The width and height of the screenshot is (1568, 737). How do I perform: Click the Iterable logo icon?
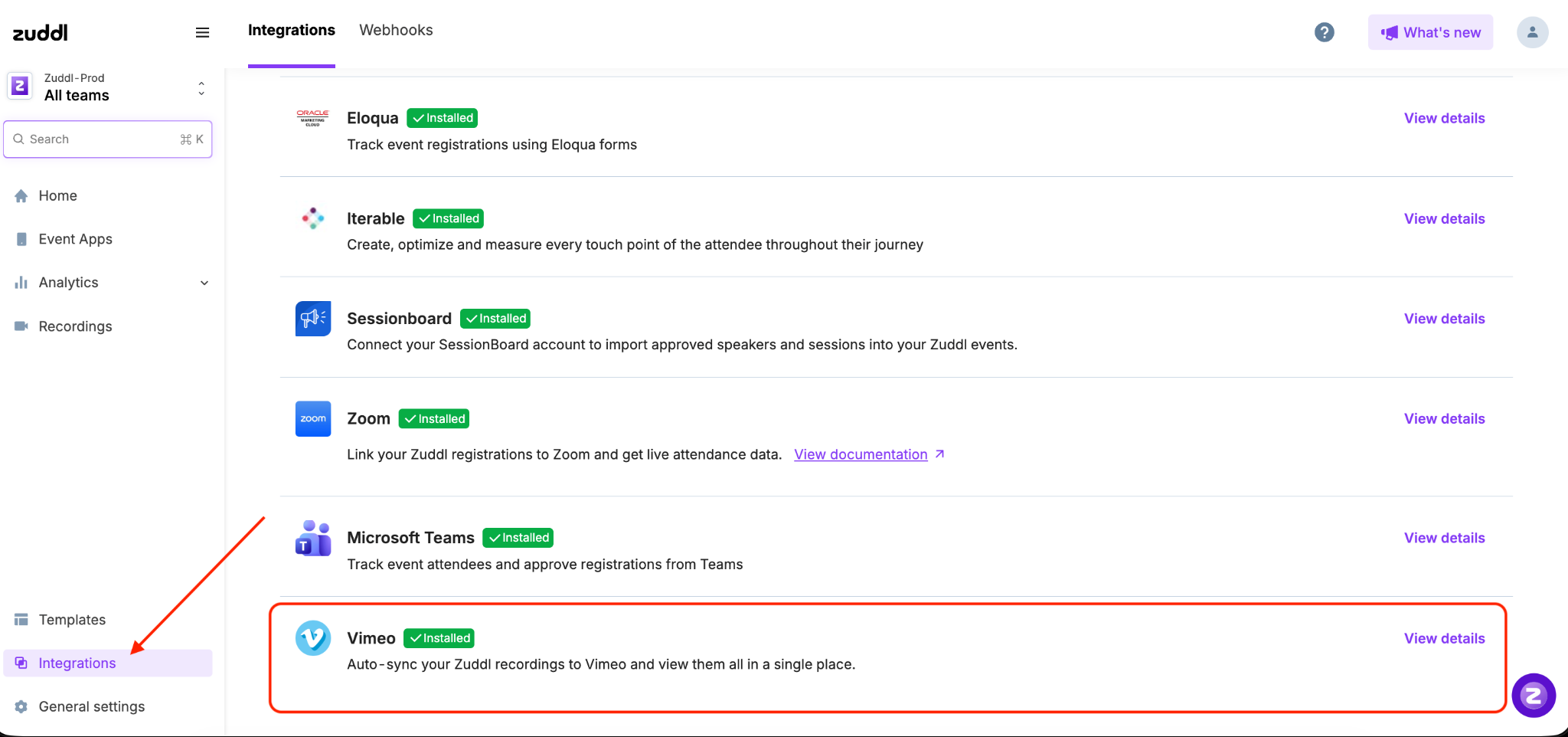pyautogui.click(x=313, y=218)
